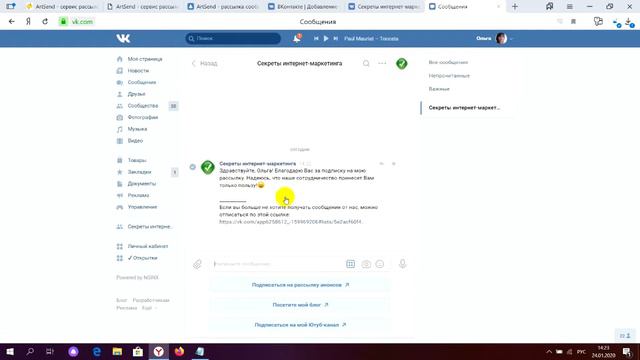Viewport: 640px width, 360px height.
Task: Open Ольга profile dropdown menu
Action: click(x=494, y=38)
